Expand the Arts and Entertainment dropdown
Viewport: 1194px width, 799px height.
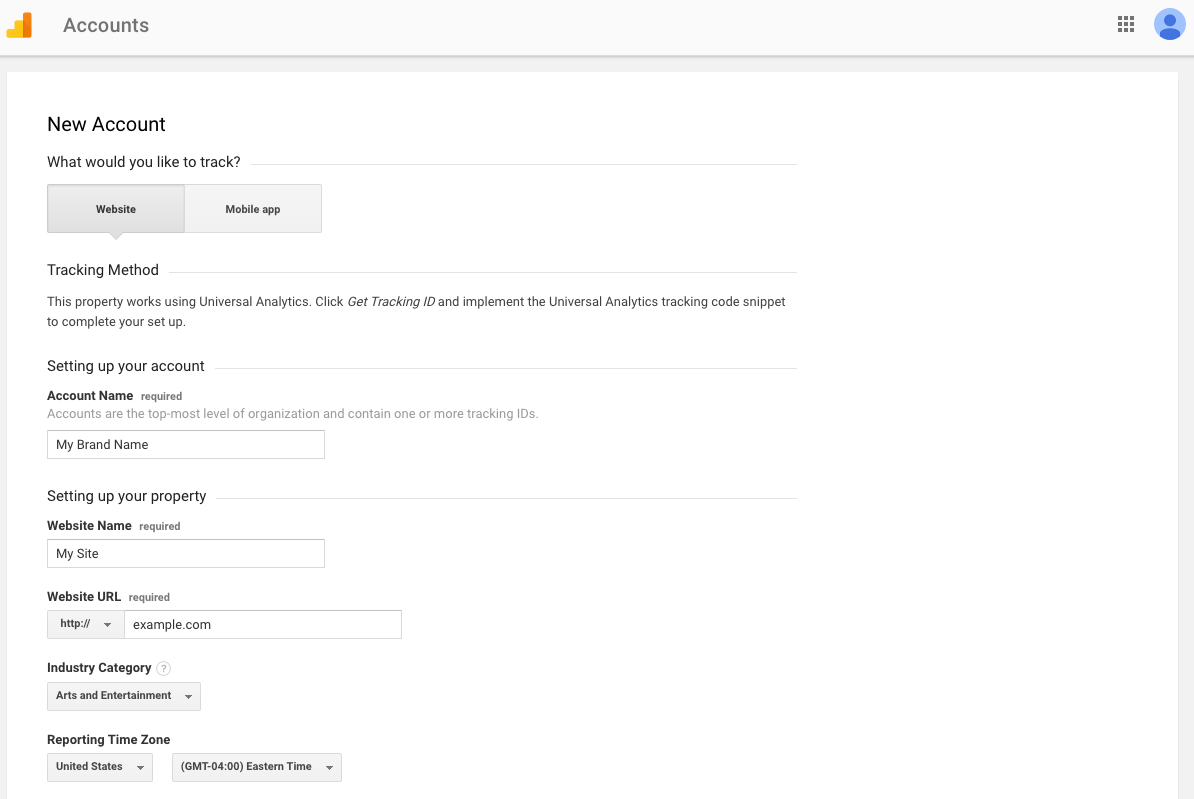pyautogui.click(x=124, y=696)
